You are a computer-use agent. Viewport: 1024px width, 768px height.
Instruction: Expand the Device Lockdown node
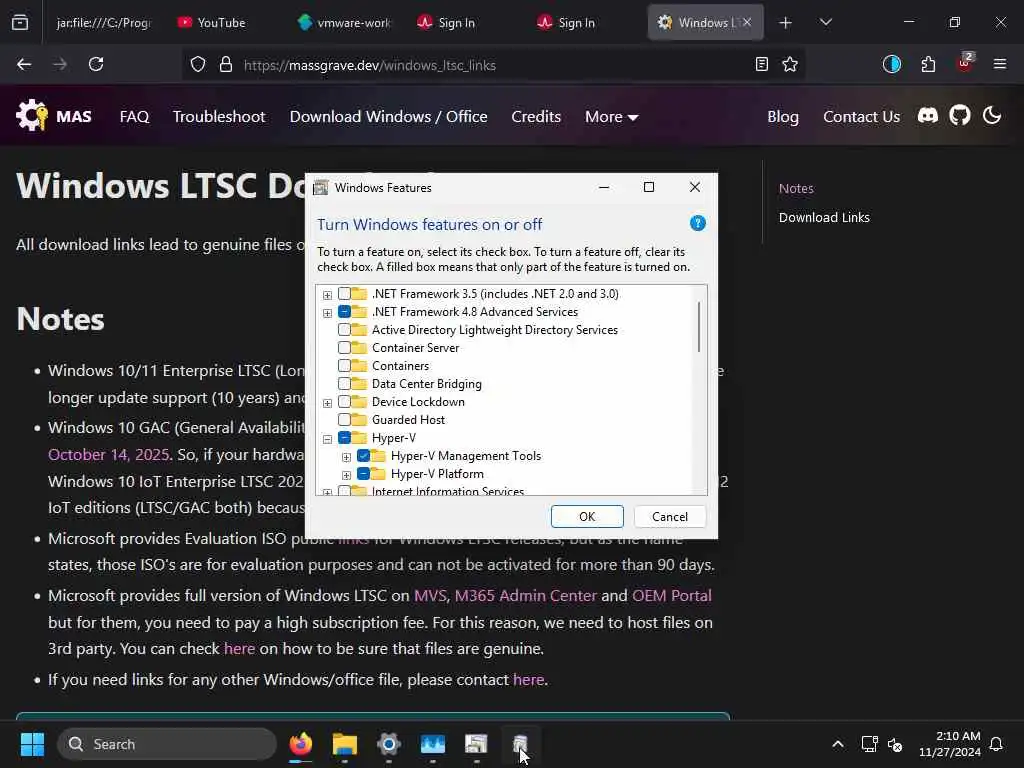pos(327,403)
